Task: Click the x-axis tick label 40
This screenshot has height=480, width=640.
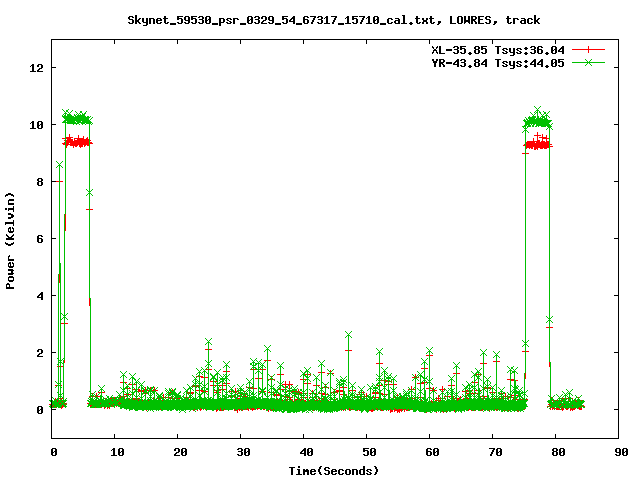Action: click(306, 452)
